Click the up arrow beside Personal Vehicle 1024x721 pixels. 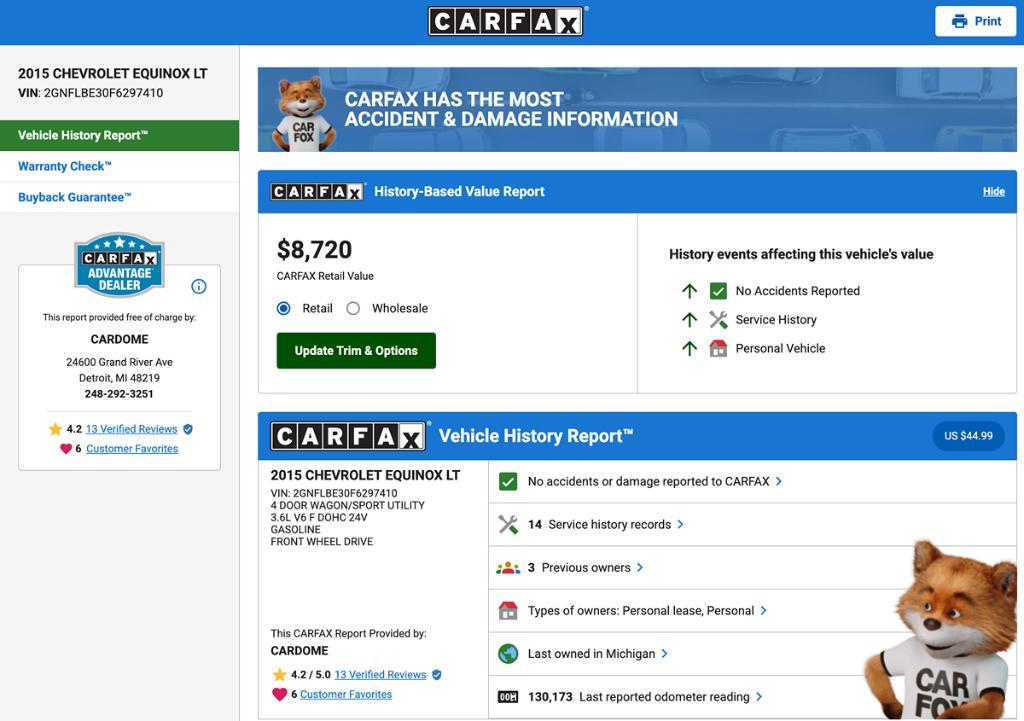point(690,349)
